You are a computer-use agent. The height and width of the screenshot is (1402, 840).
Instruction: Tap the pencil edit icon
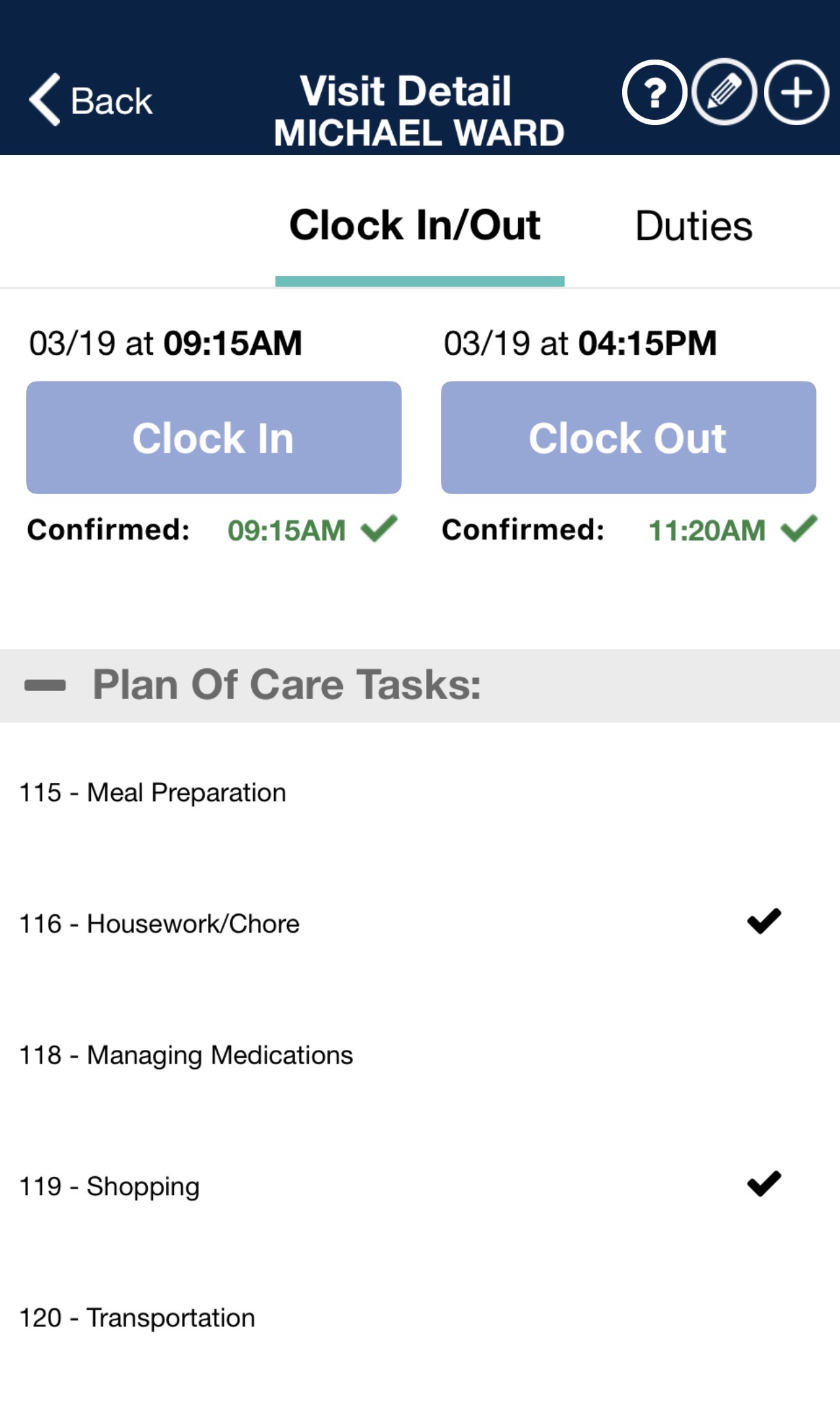pos(724,92)
